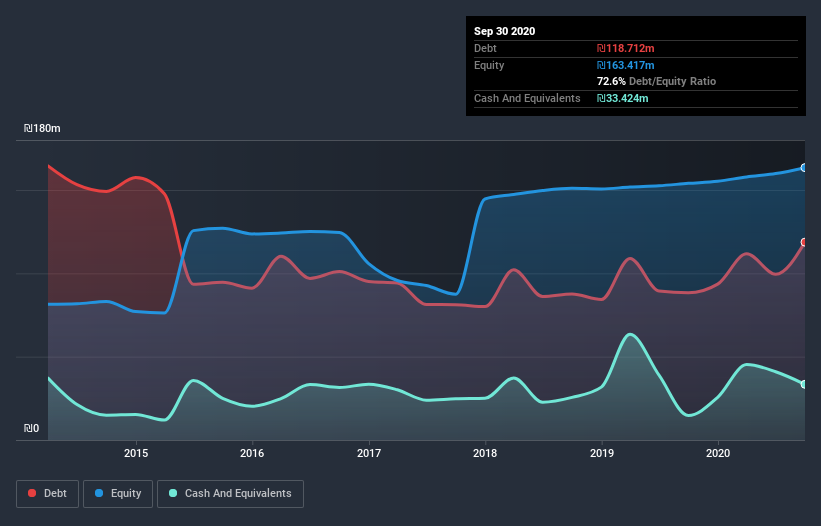Click the Equity label in tooltip
This screenshot has height=526, width=821.
(489, 65)
